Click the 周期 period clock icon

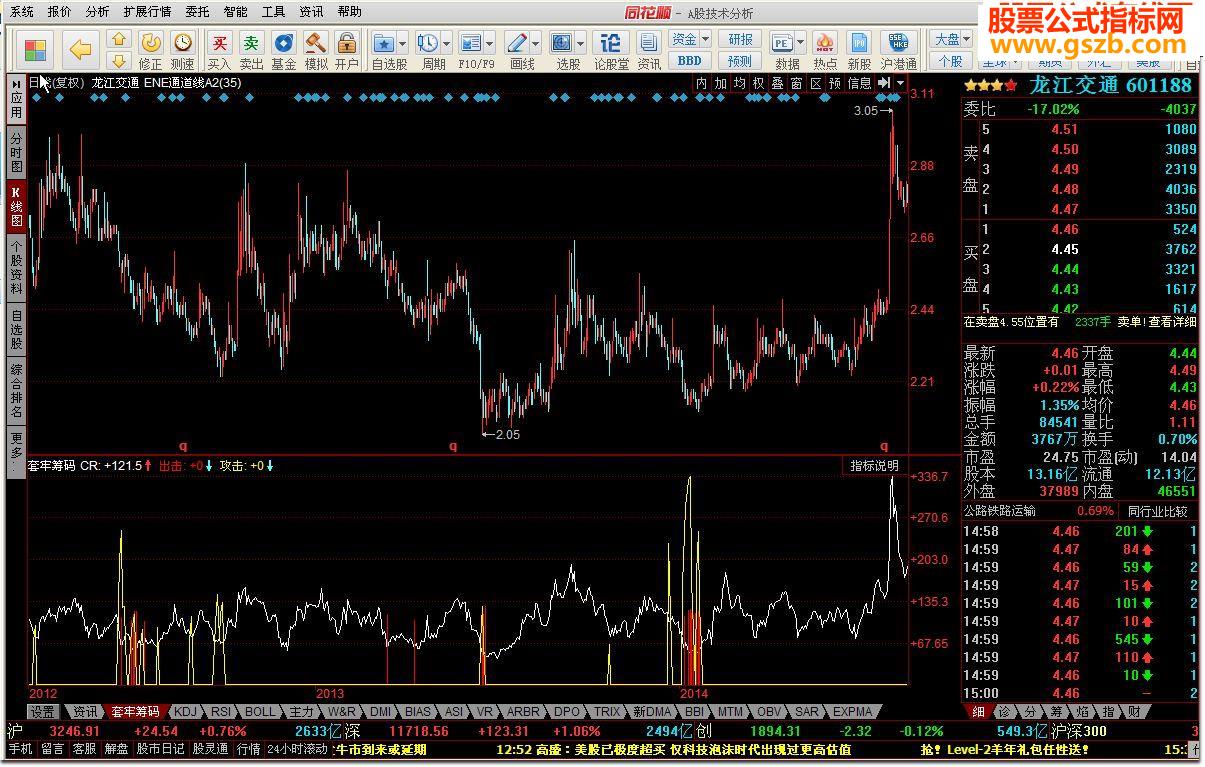427,49
